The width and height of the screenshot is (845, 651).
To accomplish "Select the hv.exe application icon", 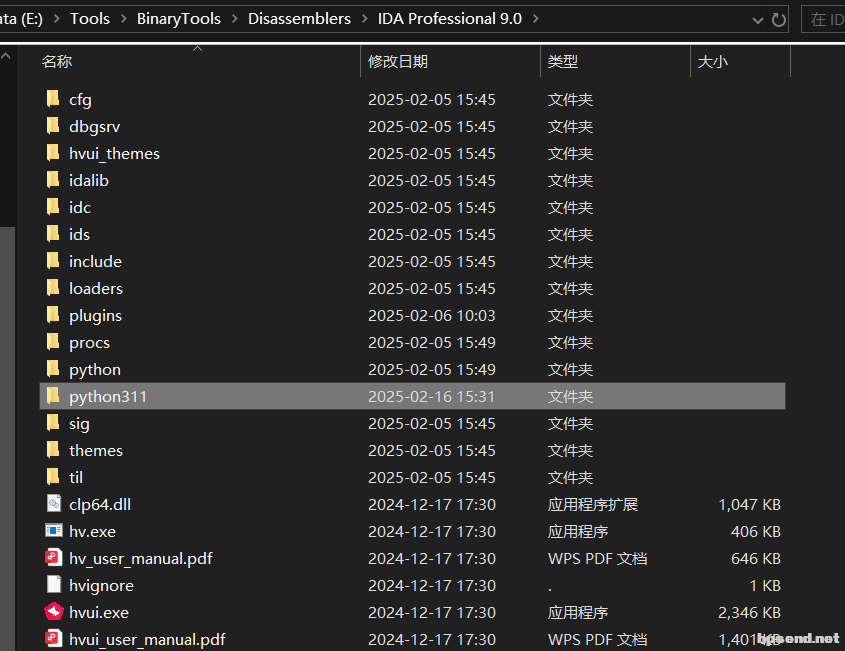I will [x=53, y=531].
